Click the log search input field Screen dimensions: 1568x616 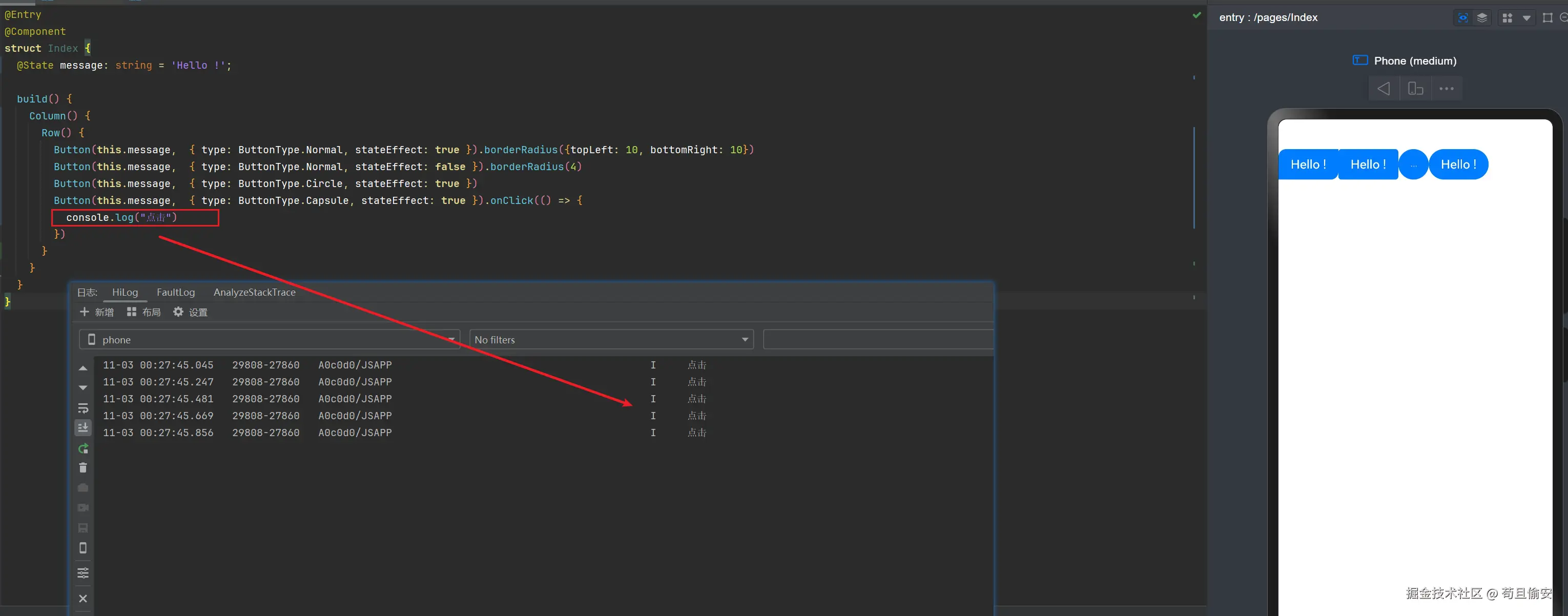(877, 340)
